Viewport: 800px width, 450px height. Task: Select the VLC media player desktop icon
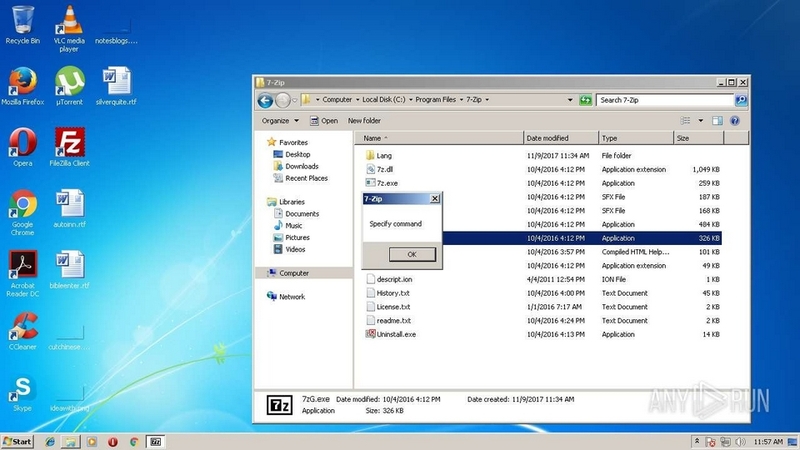point(68,20)
